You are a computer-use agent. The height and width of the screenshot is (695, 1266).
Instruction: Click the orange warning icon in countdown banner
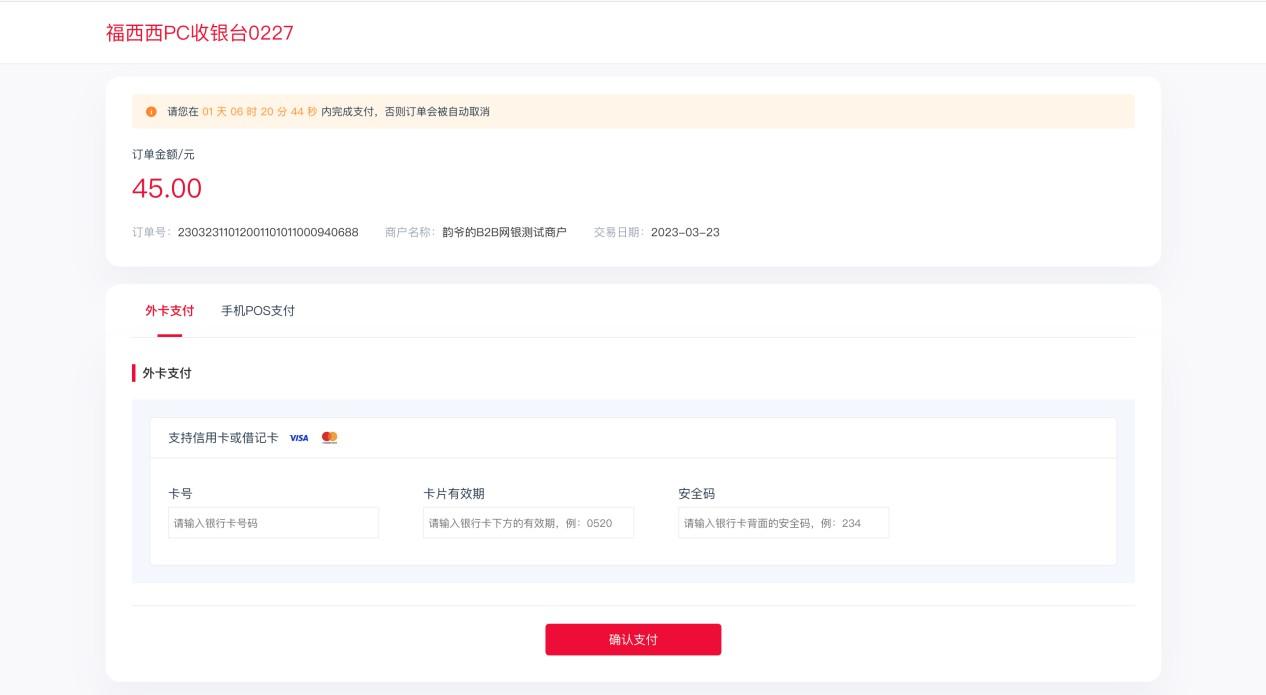coord(151,112)
